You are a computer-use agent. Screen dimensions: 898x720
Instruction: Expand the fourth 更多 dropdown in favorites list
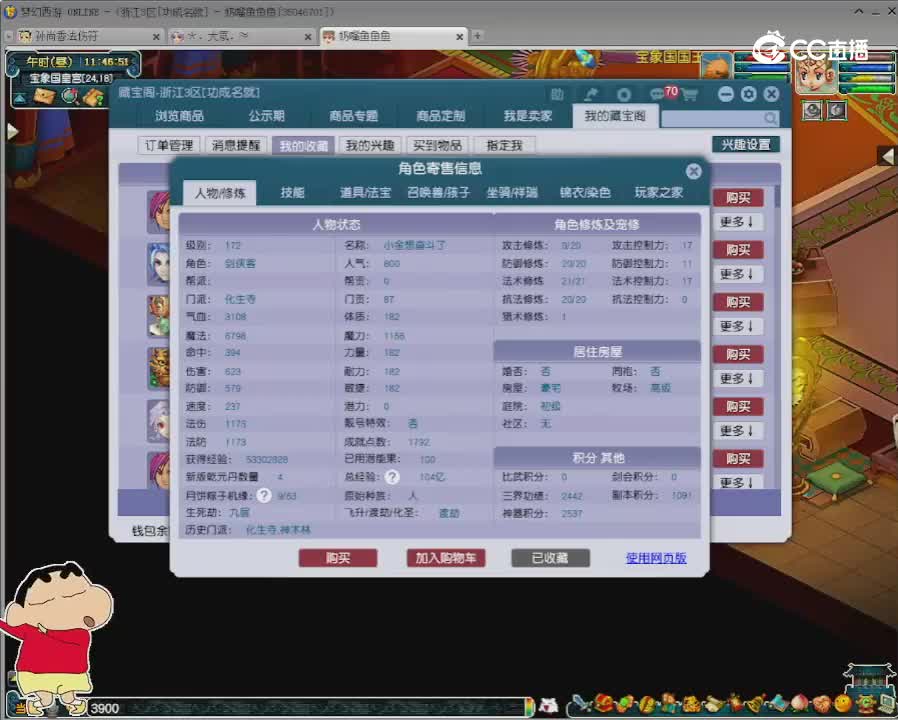[x=738, y=378]
